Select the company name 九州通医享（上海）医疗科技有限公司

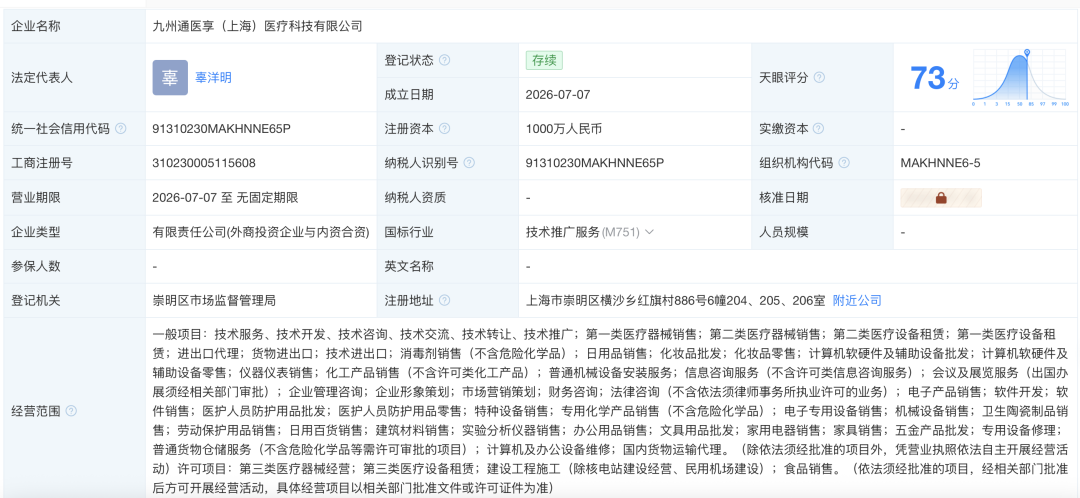pos(257,26)
